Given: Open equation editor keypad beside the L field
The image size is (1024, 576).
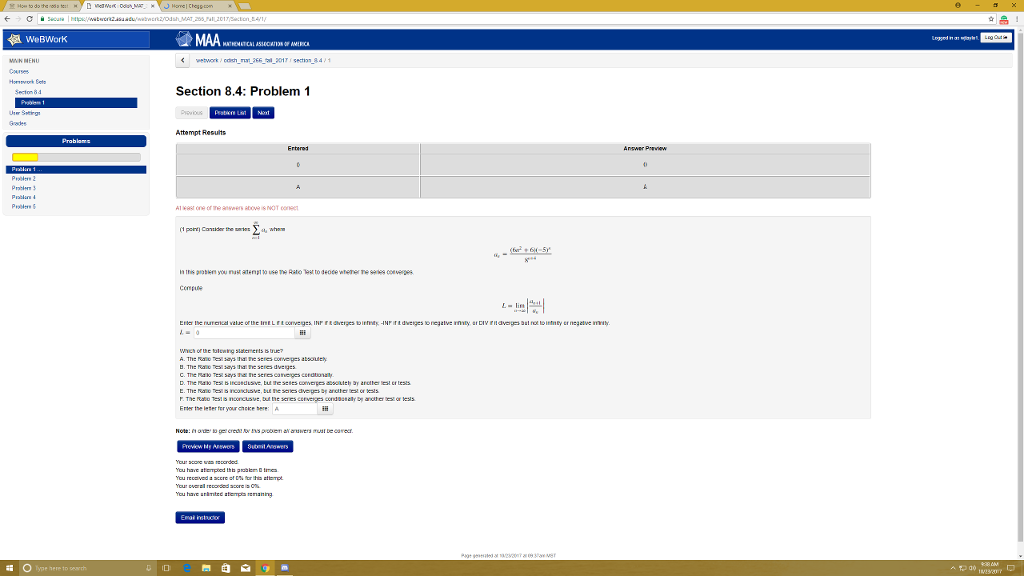Looking at the screenshot, I should click(x=302, y=332).
